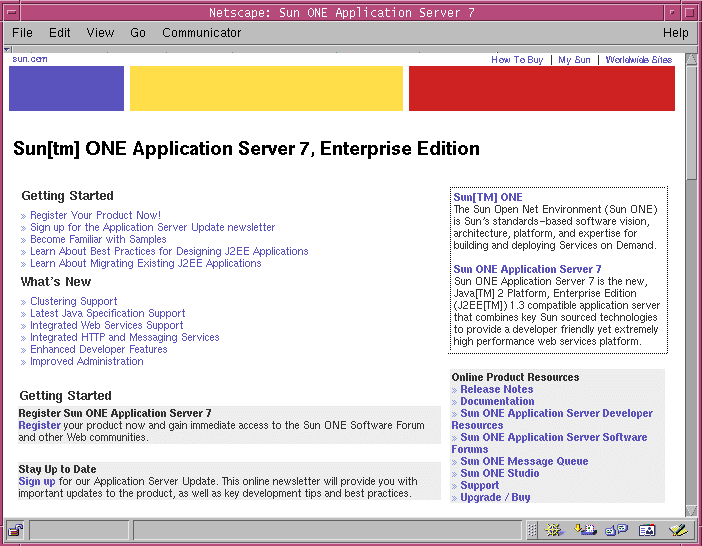Click the Enhanced Developer Features link
This screenshot has width=702, height=546.
tap(98, 350)
